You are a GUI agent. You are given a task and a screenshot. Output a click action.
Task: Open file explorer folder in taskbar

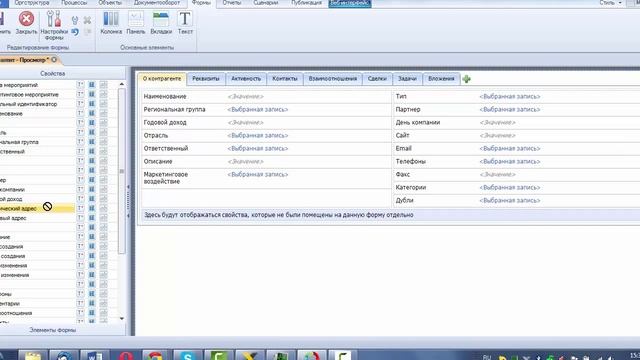33,355
